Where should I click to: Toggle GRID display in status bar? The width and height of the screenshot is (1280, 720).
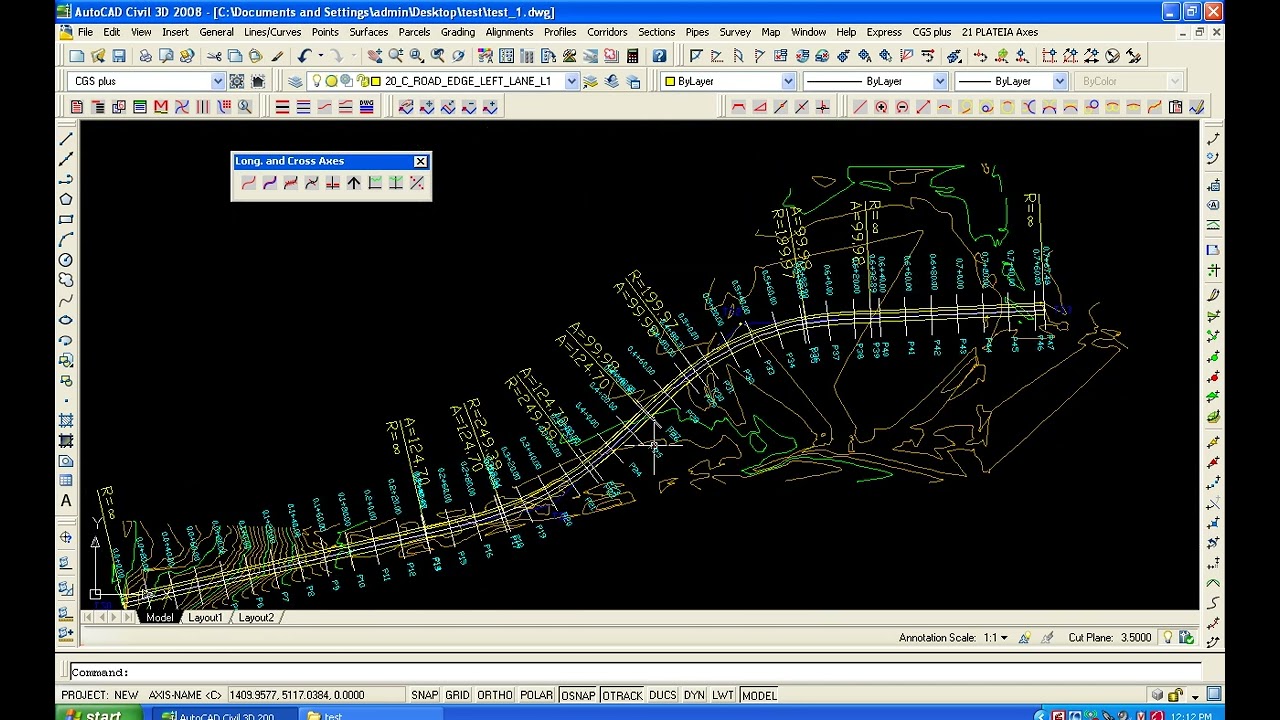(x=457, y=695)
